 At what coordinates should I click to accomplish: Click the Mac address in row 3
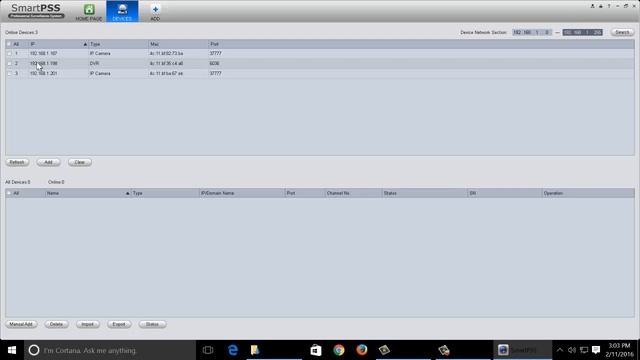[x=166, y=73]
